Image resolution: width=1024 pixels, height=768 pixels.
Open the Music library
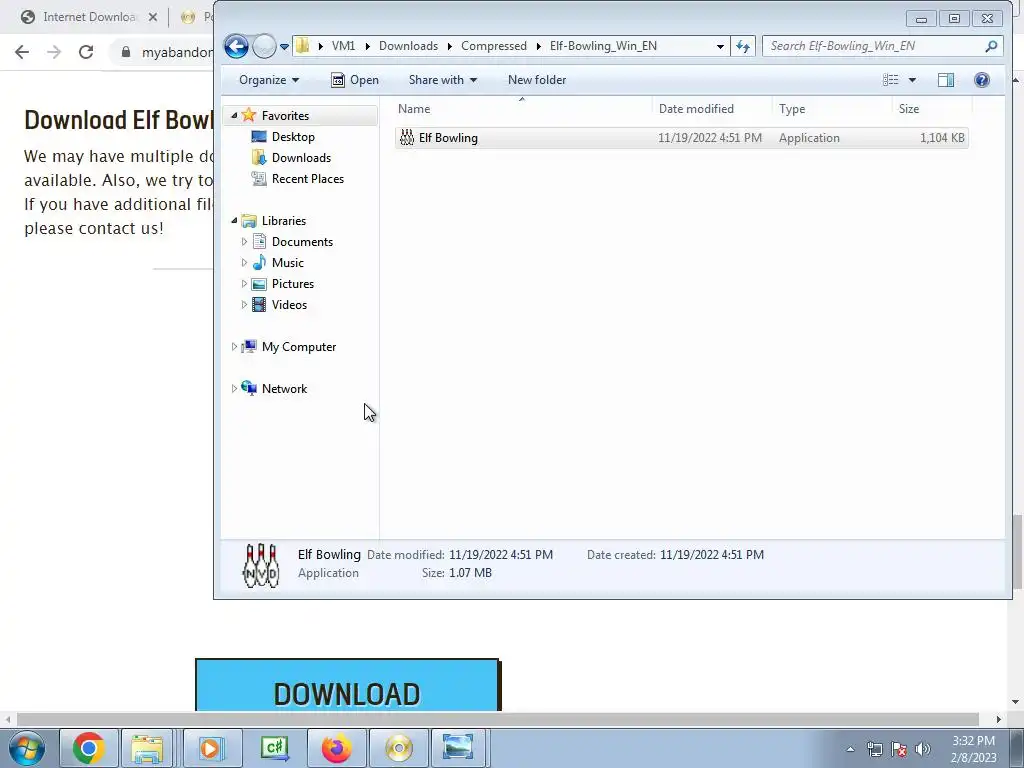(x=287, y=263)
